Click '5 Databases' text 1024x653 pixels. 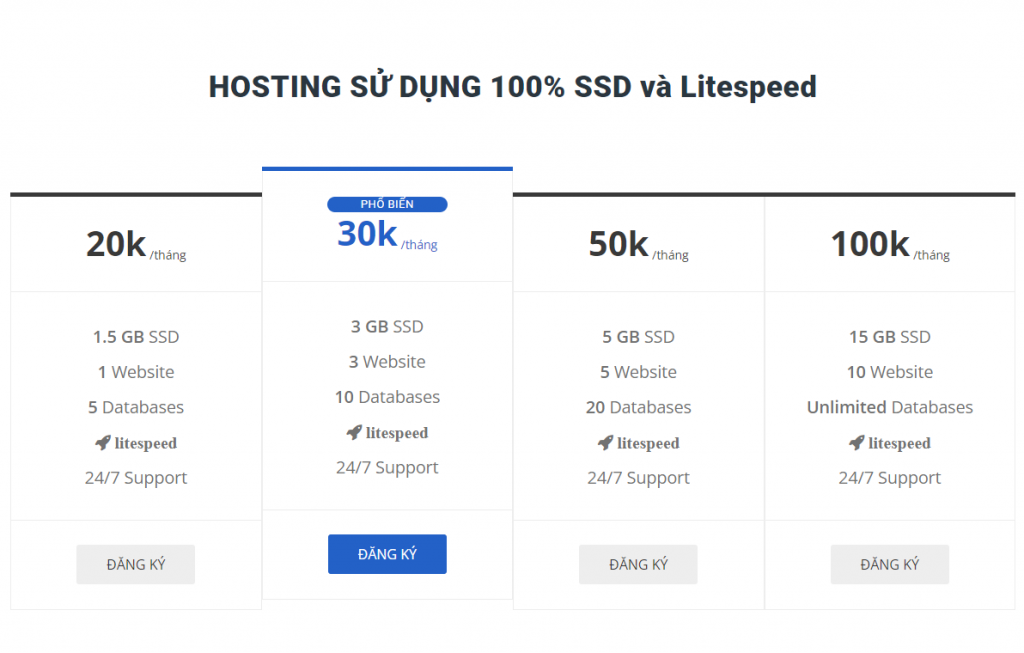pos(136,407)
